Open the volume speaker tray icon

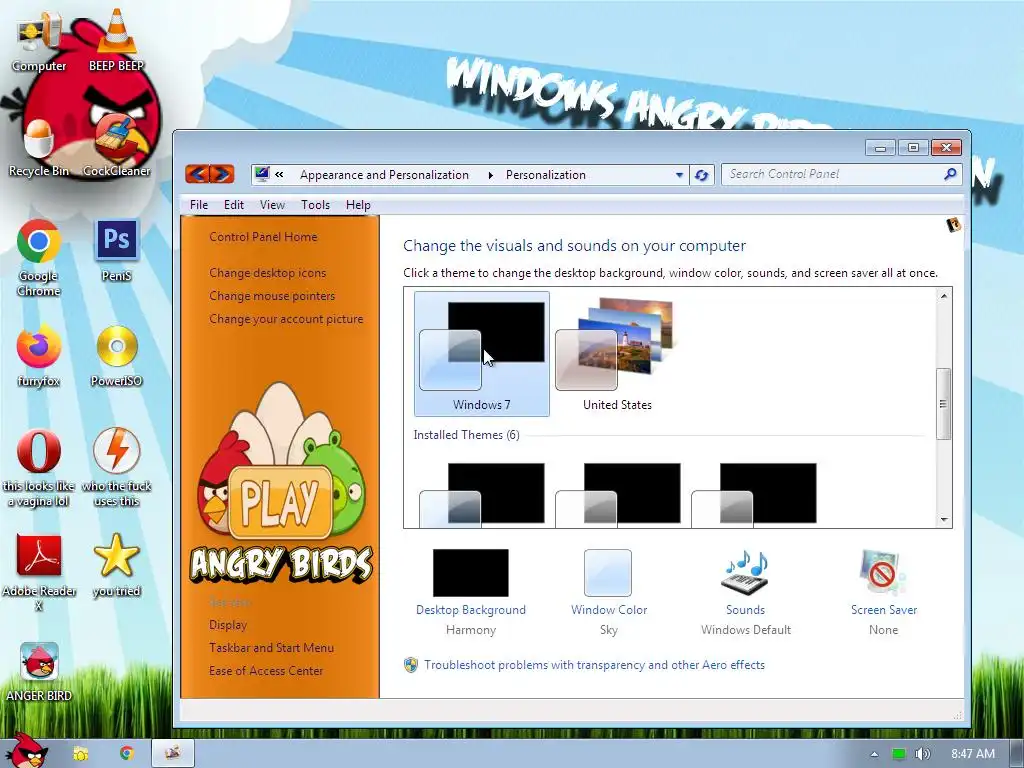point(922,754)
